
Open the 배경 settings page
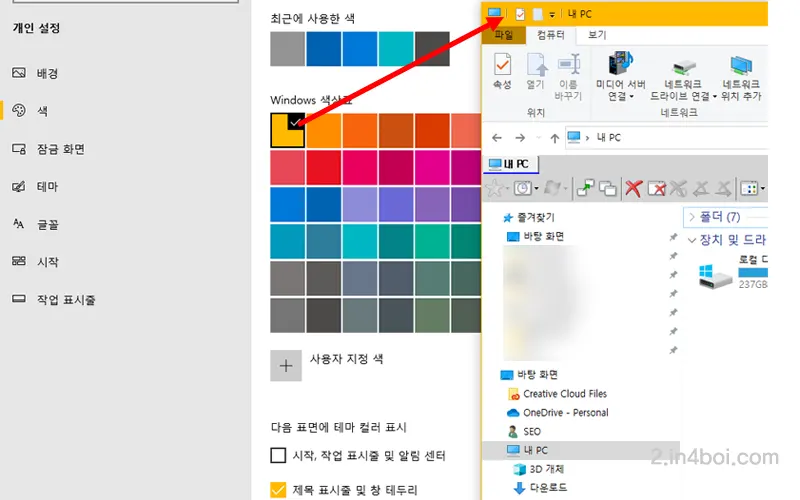(x=35, y=73)
